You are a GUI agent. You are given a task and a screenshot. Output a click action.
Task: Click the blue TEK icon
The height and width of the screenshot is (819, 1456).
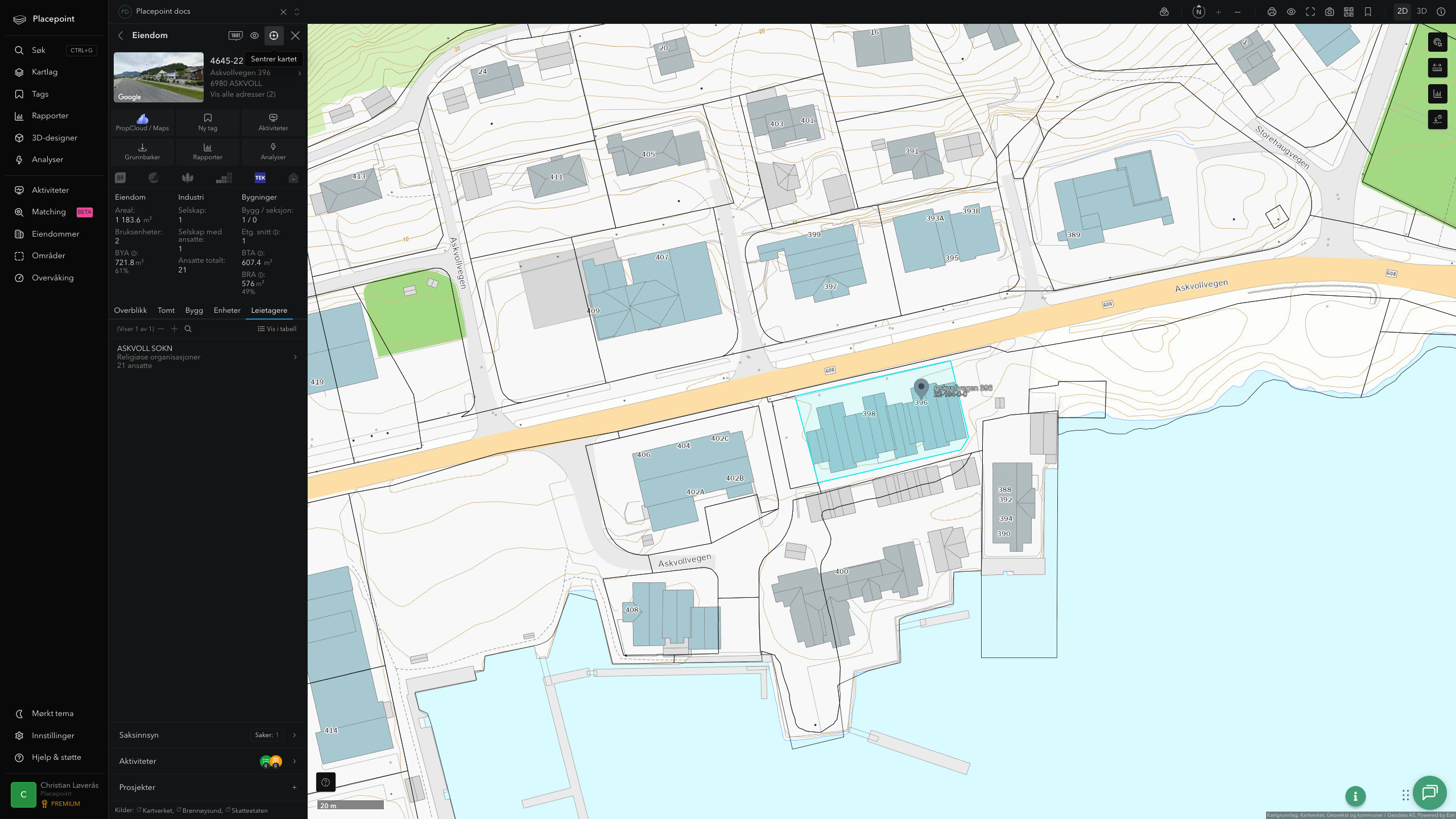coord(260,178)
